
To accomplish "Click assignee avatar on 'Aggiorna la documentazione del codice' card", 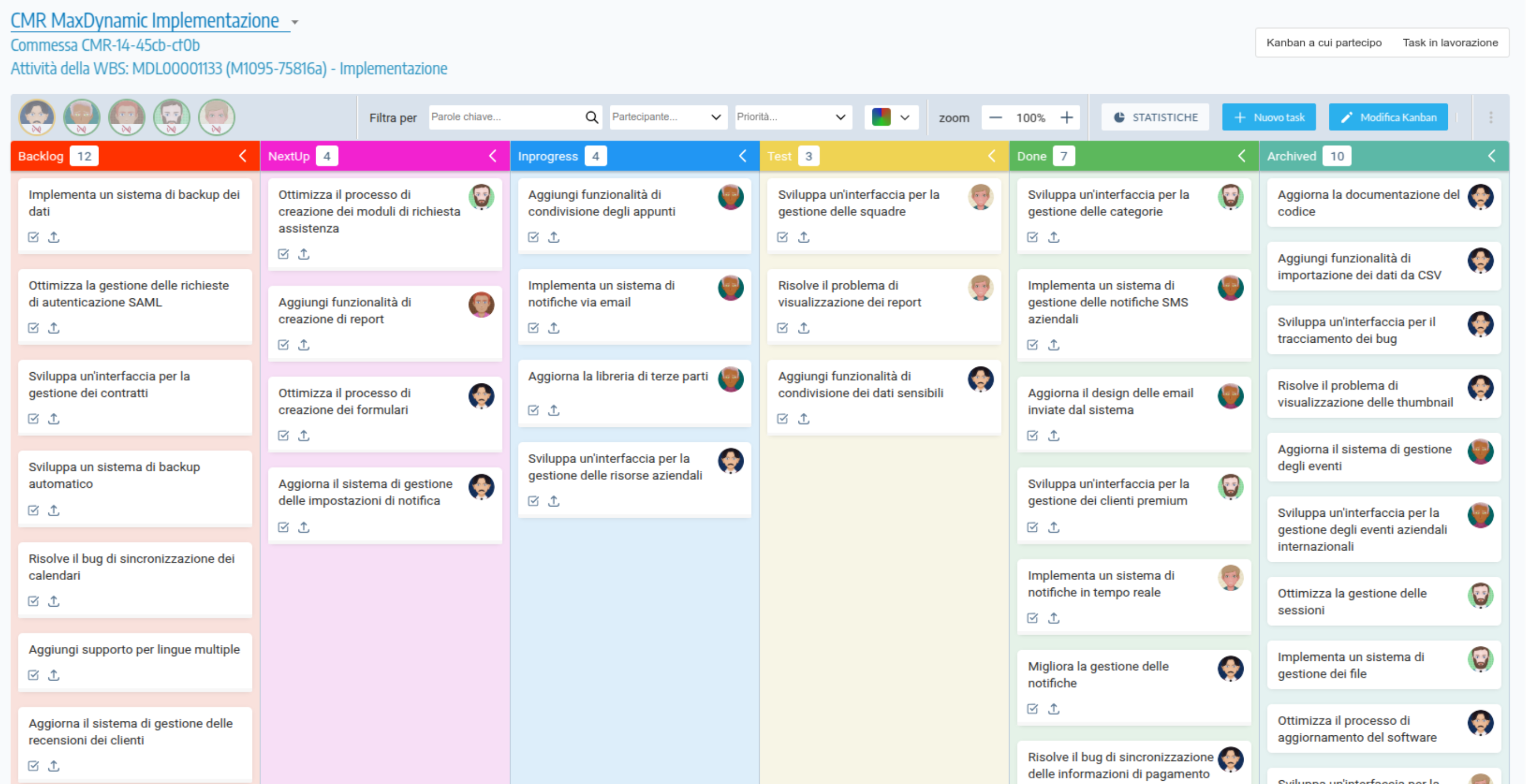I will [1480, 197].
